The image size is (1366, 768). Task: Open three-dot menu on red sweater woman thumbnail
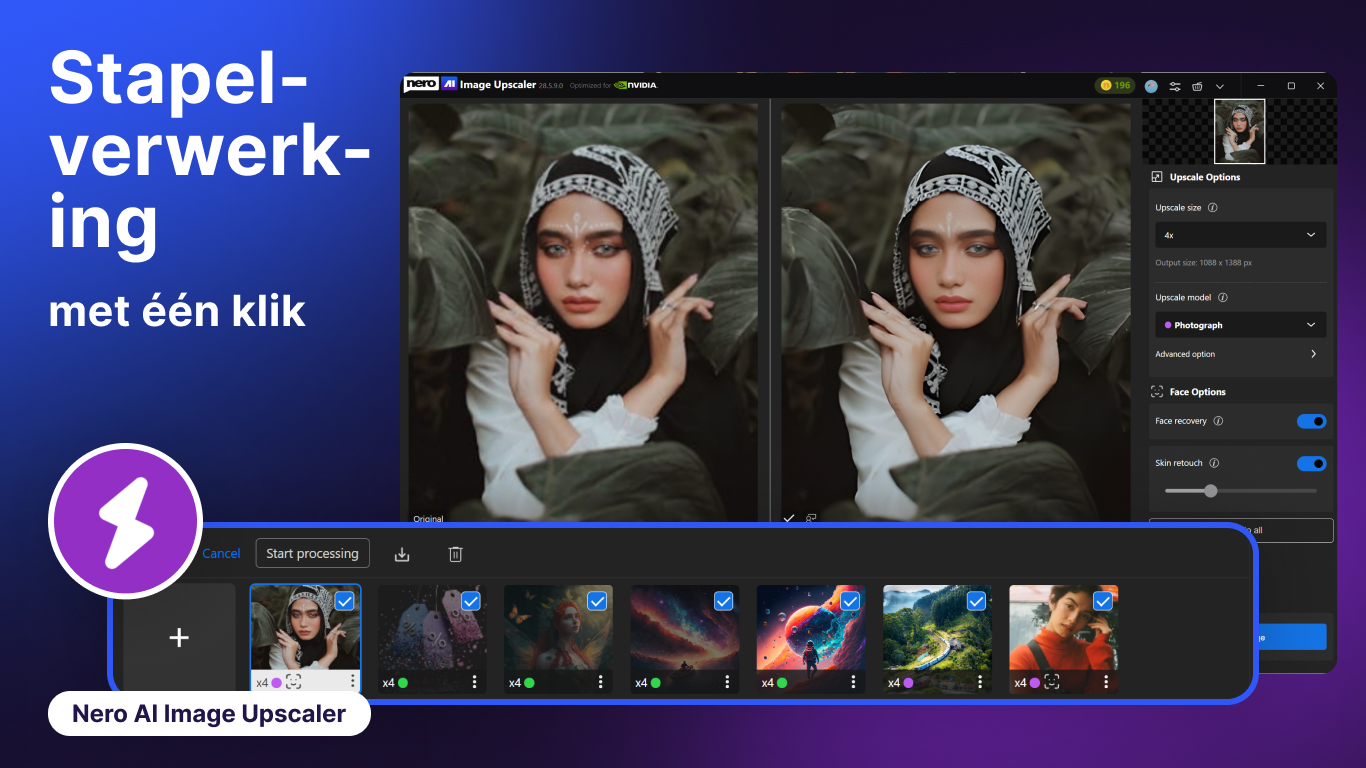pos(1106,682)
